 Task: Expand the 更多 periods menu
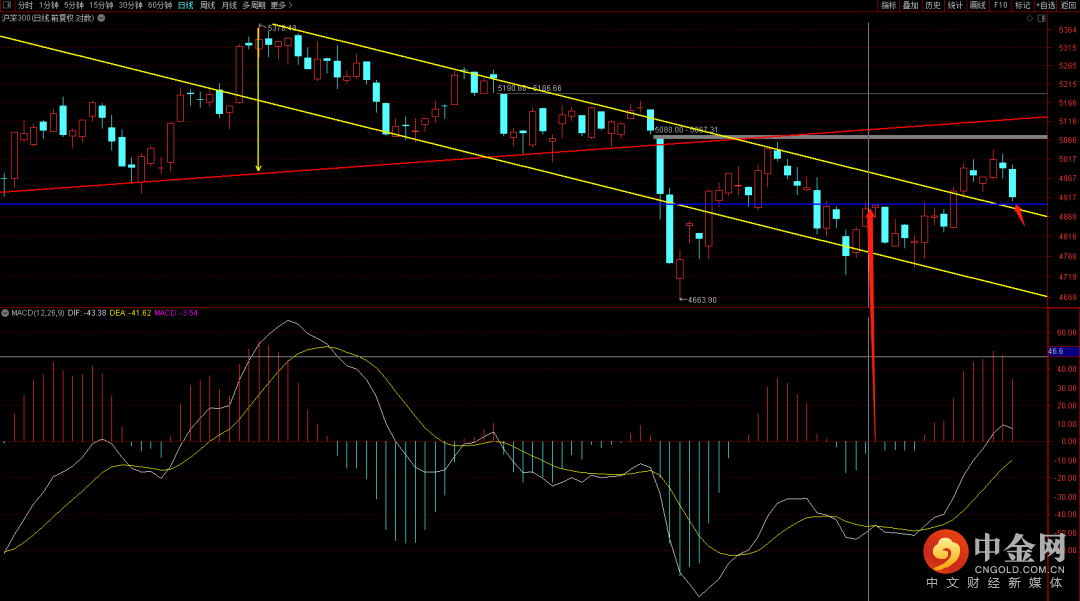point(281,5)
